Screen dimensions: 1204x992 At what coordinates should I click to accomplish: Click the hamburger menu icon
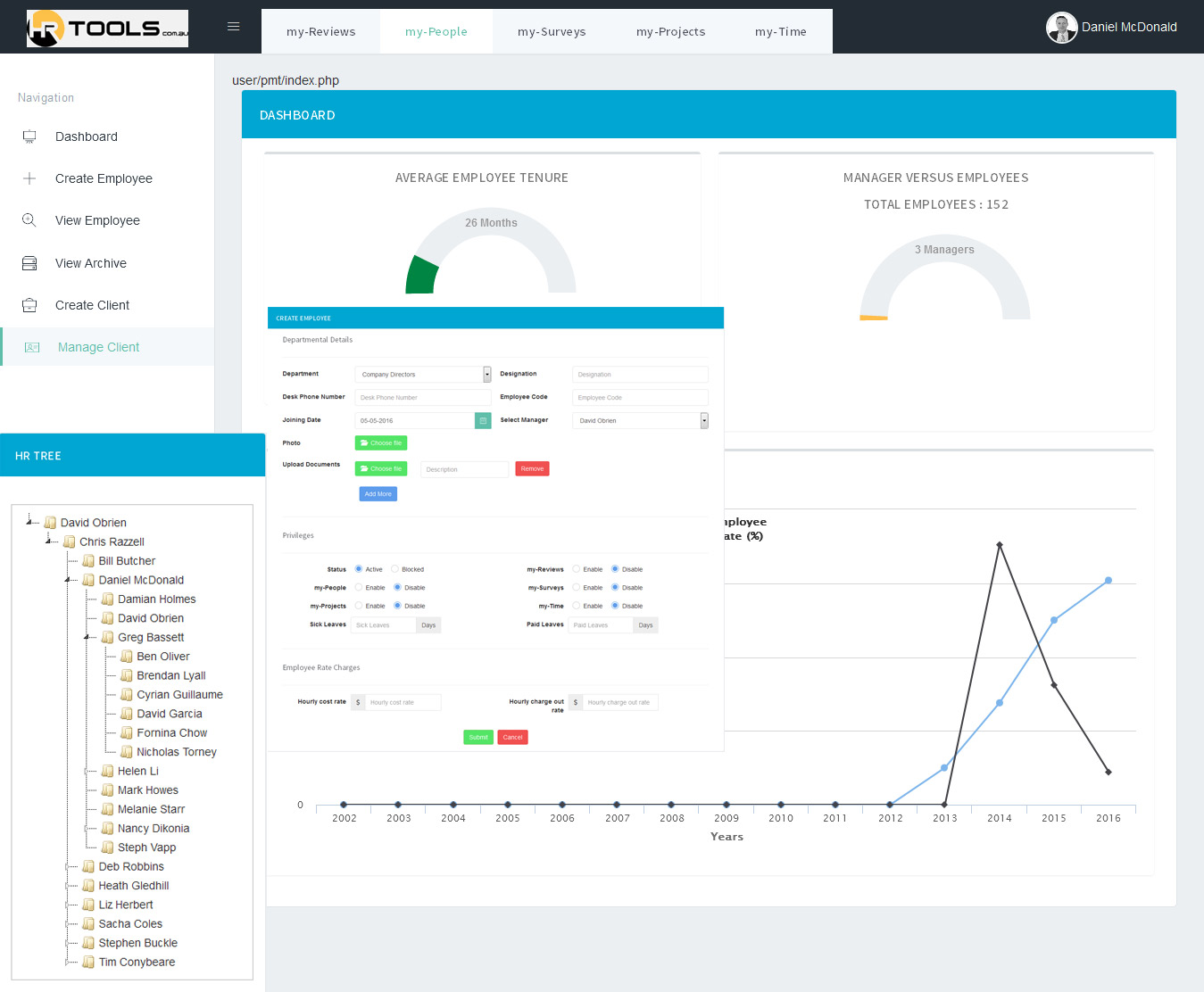click(x=233, y=27)
